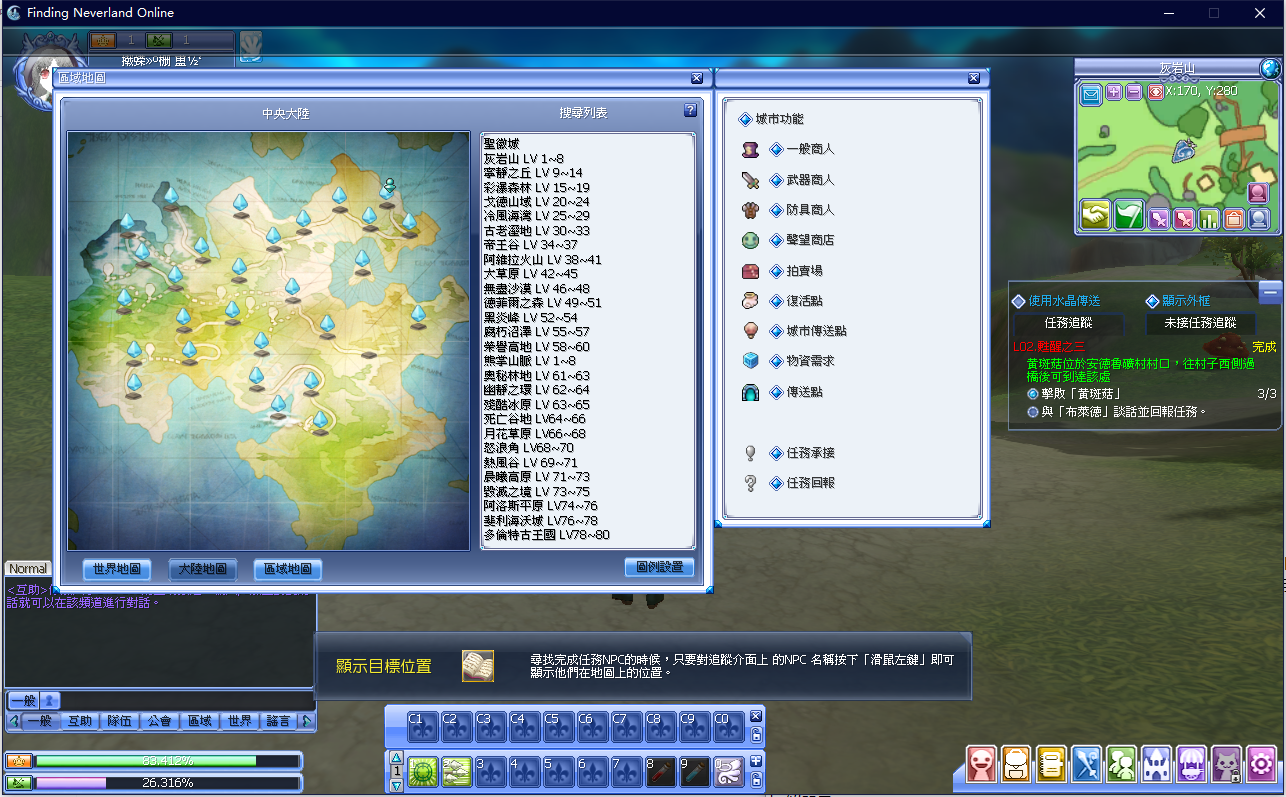The width and height of the screenshot is (1286, 797).
Task: Click the green bar chart icon on minimap
Action: point(1208,219)
